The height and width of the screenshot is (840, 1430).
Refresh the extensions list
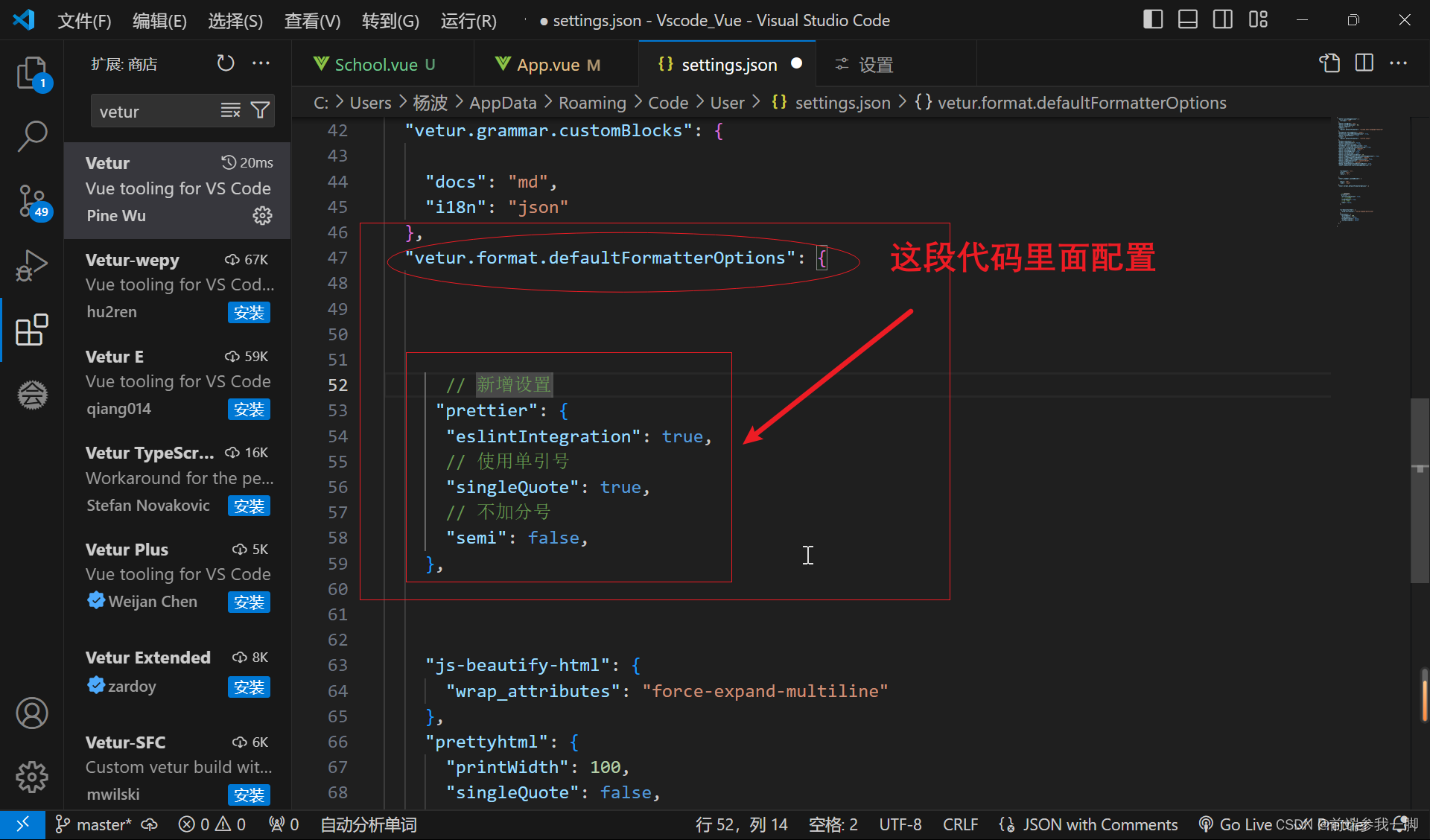point(225,64)
